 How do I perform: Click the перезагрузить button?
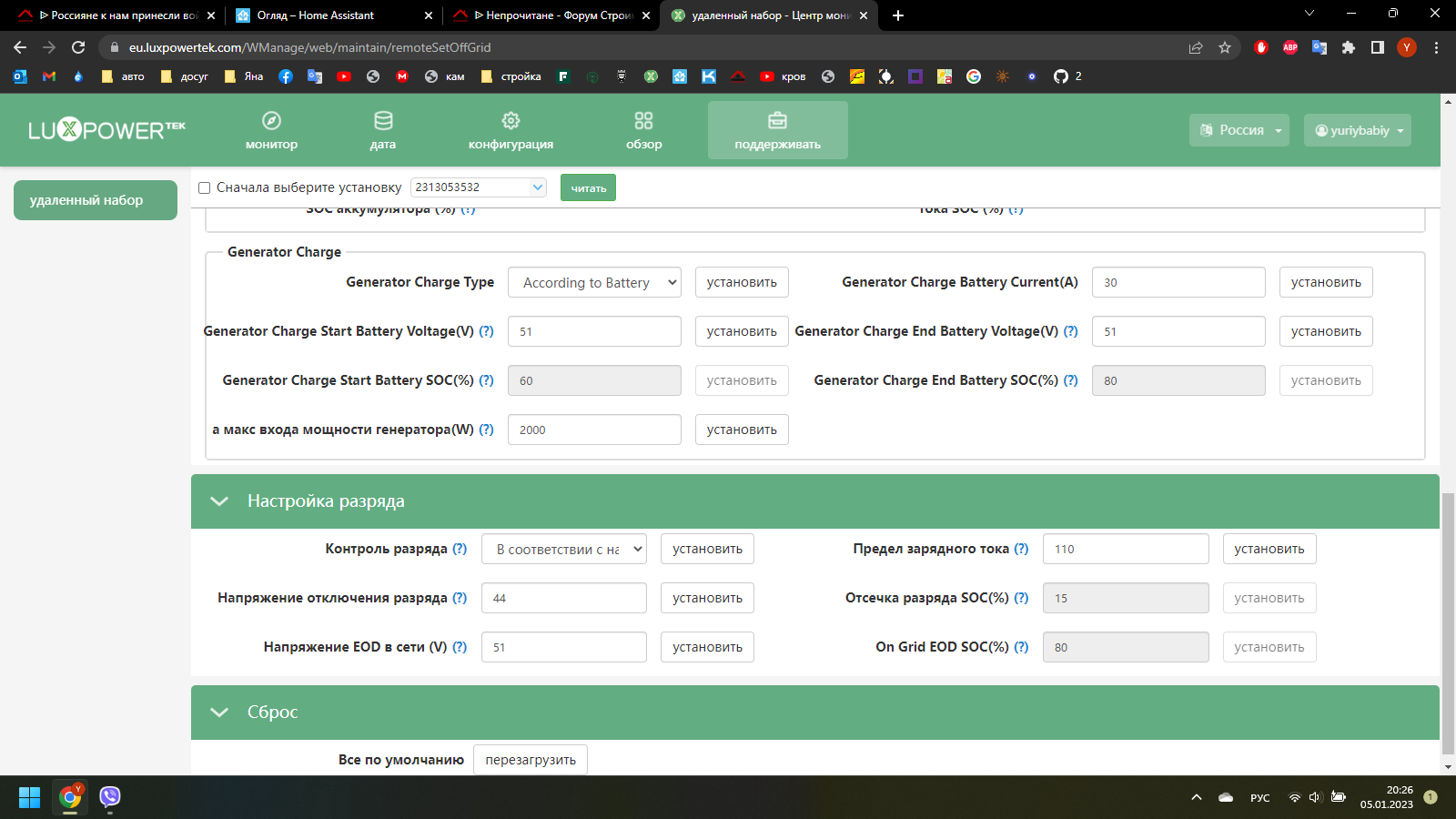(531, 760)
